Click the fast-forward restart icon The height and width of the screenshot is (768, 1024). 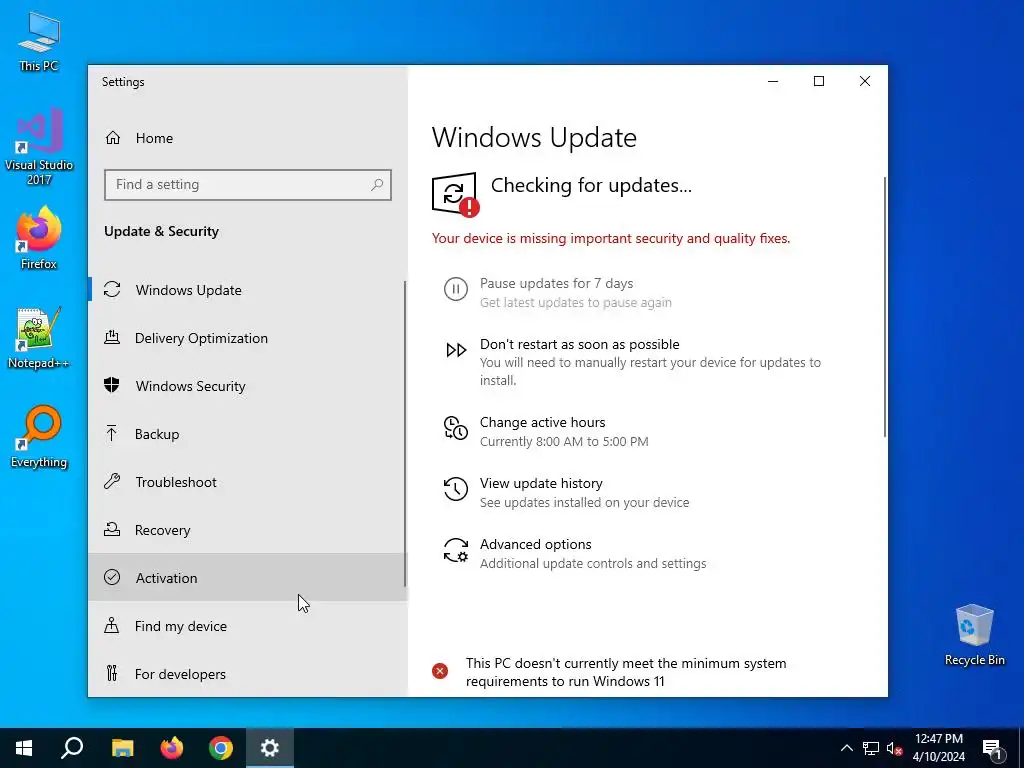point(456,351)
